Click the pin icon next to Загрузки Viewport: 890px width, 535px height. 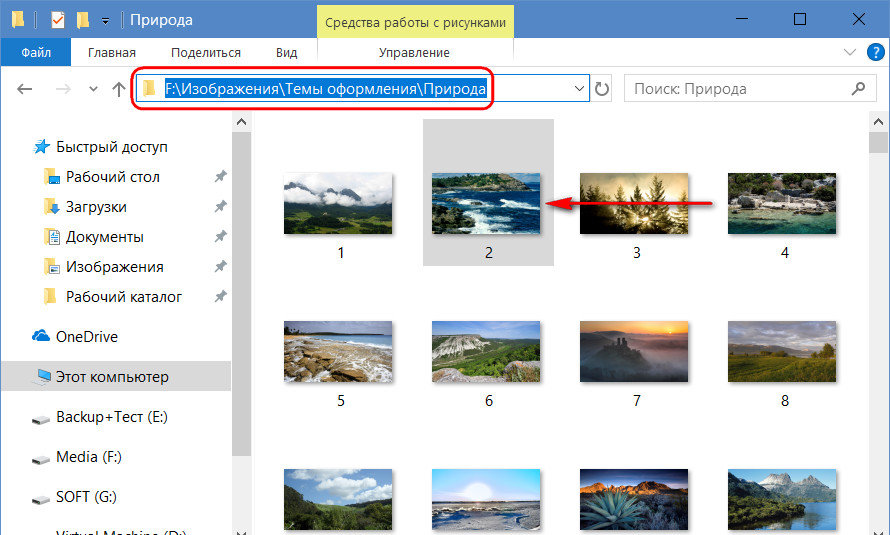pos(220,207)
